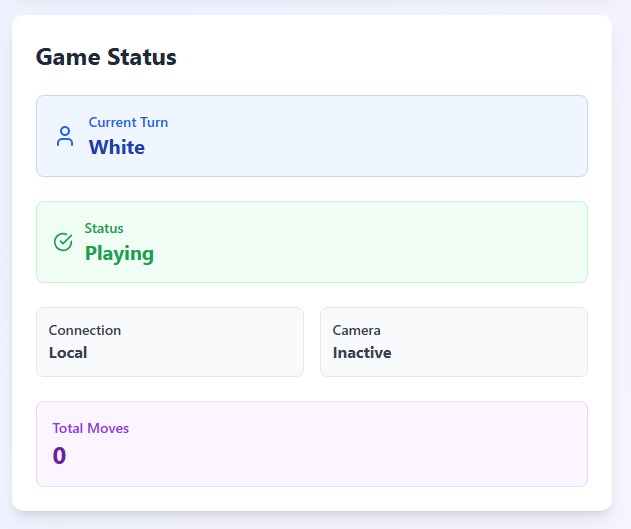631x529 pixels.
Task: Click the White turn value
Action: (117, 147)
